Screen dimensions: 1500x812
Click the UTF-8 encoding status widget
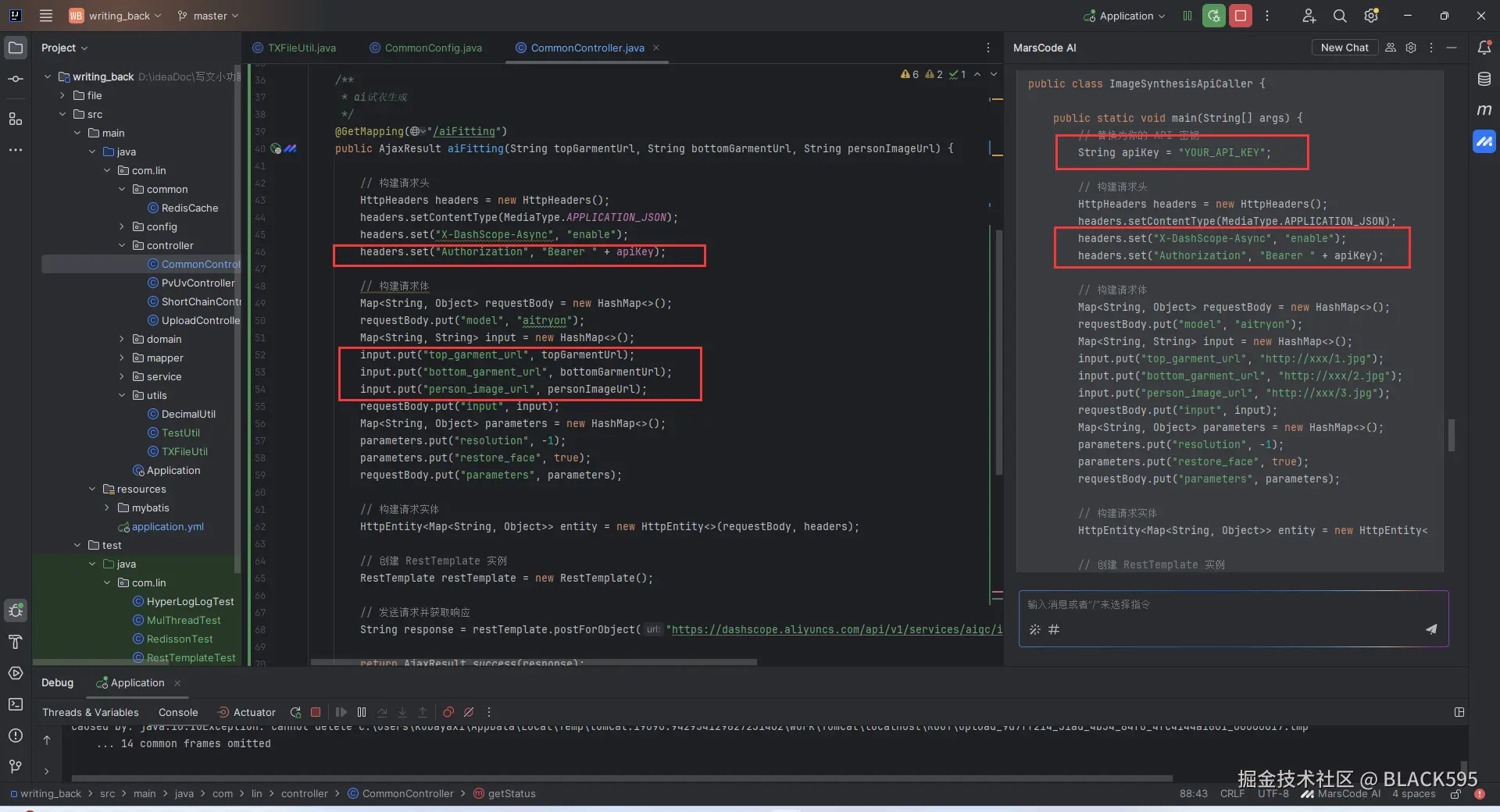pyautogui.click(x=1273, y=794)
